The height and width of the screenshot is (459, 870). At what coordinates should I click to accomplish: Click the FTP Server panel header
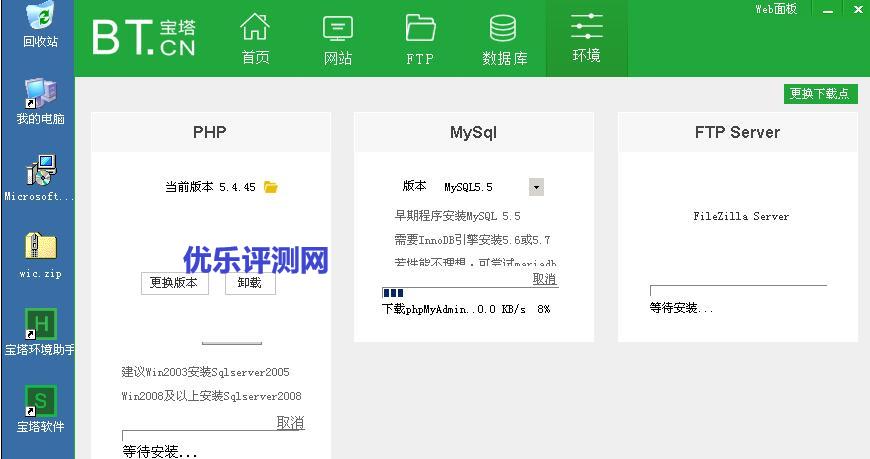pyautogui.click(x=737, y=132)
